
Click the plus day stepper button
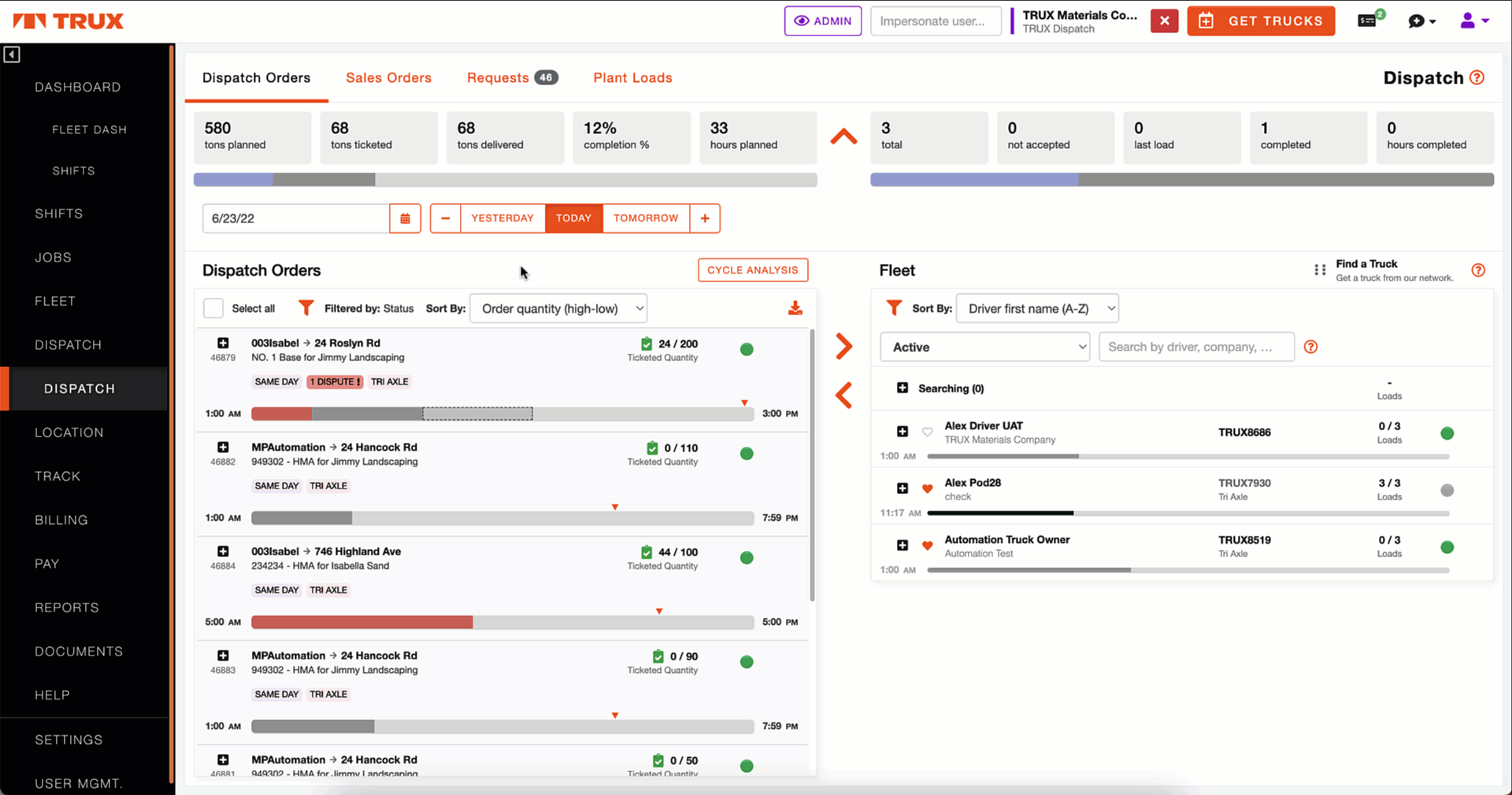(705, 218)
